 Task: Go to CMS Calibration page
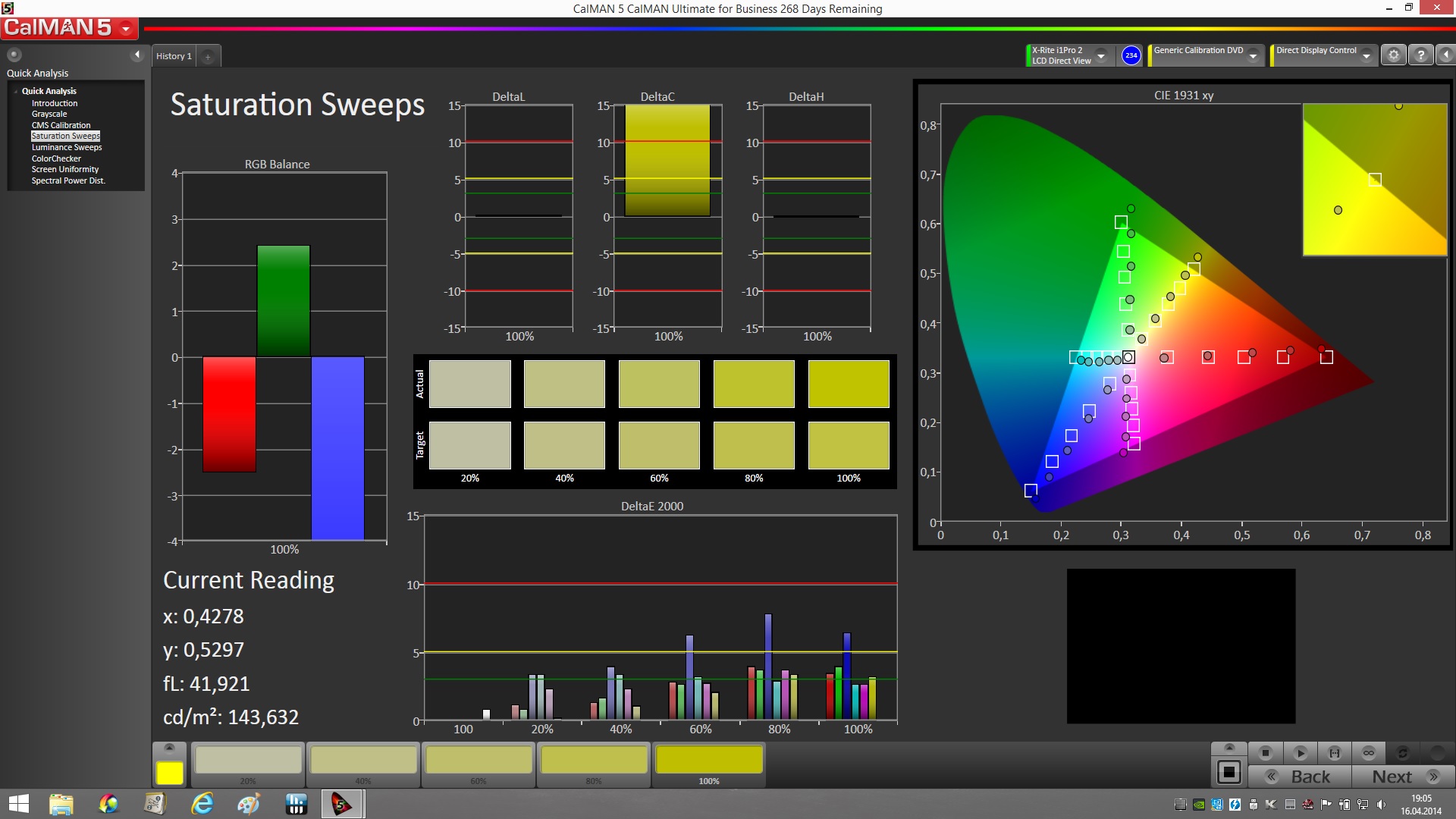[61, 125]
